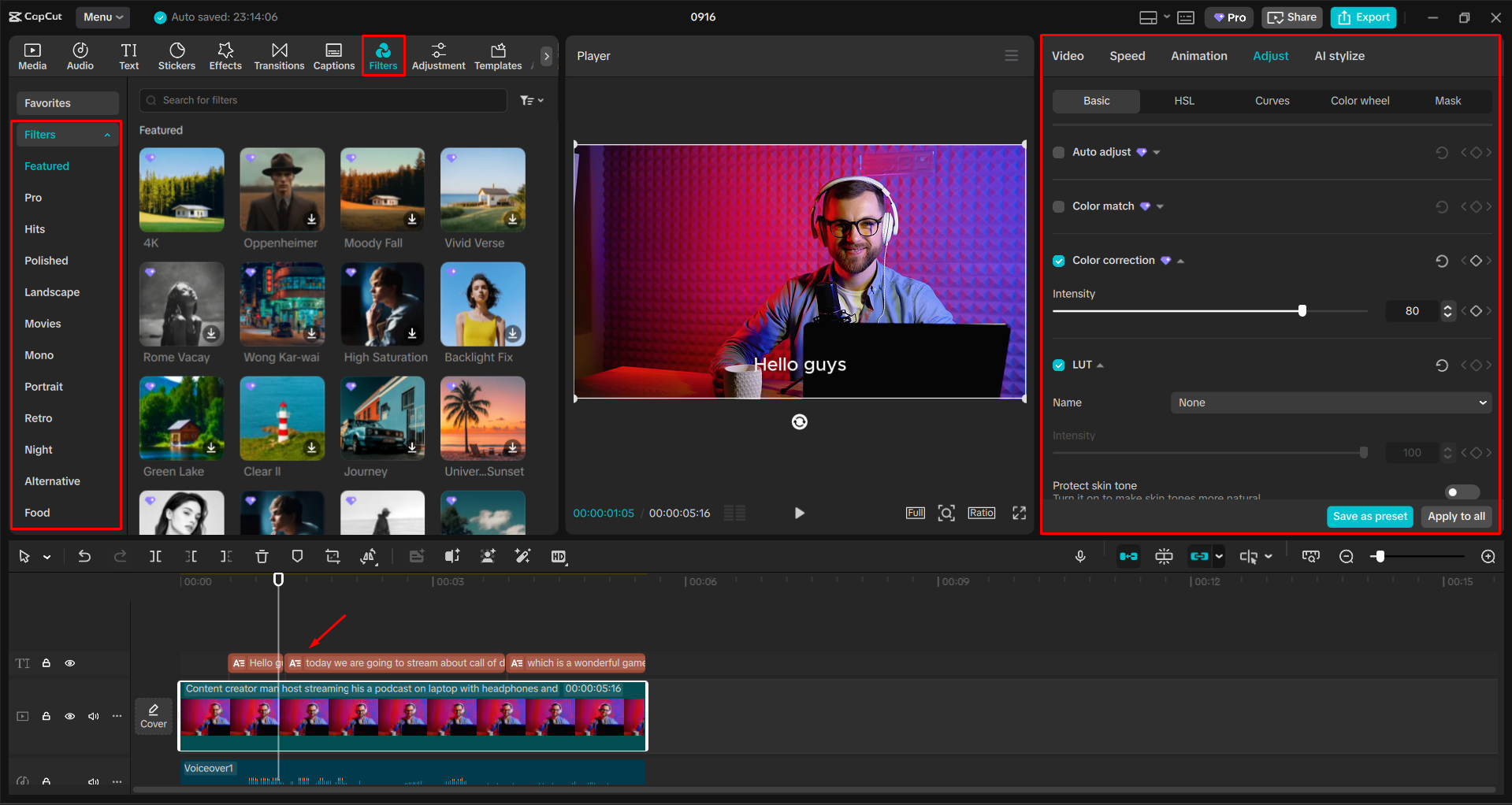Collapse the Filters category list
The image size is (1512, 805).
tap(107, 135)
